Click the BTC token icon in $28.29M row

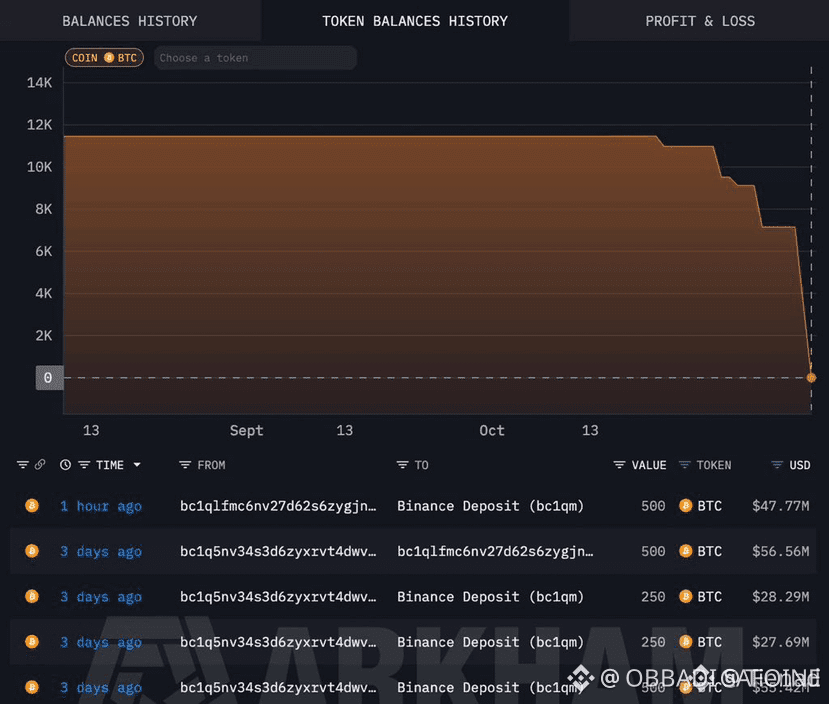[x=686, y=597]
